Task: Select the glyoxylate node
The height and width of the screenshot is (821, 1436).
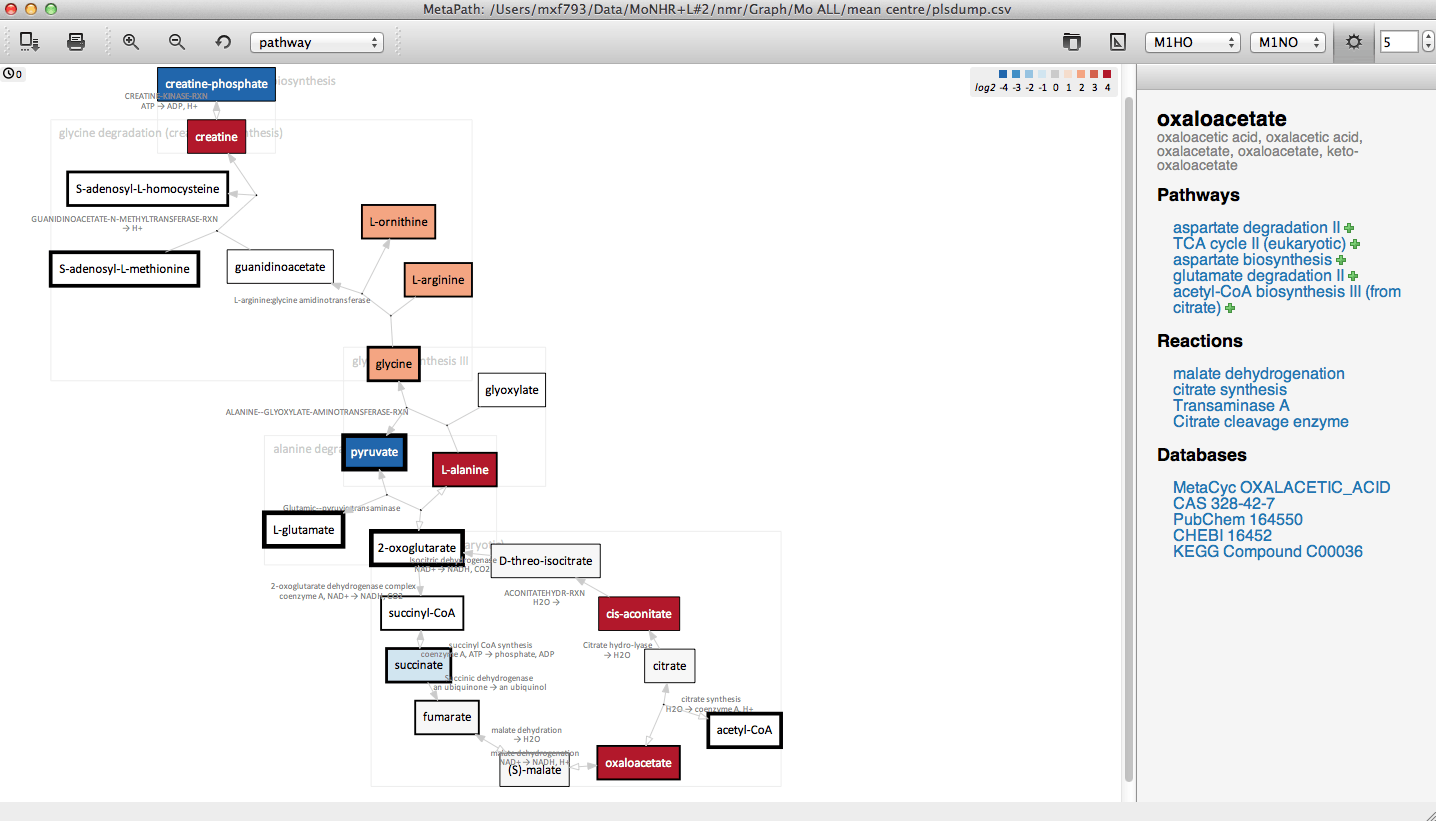Action: click(512, 390)
